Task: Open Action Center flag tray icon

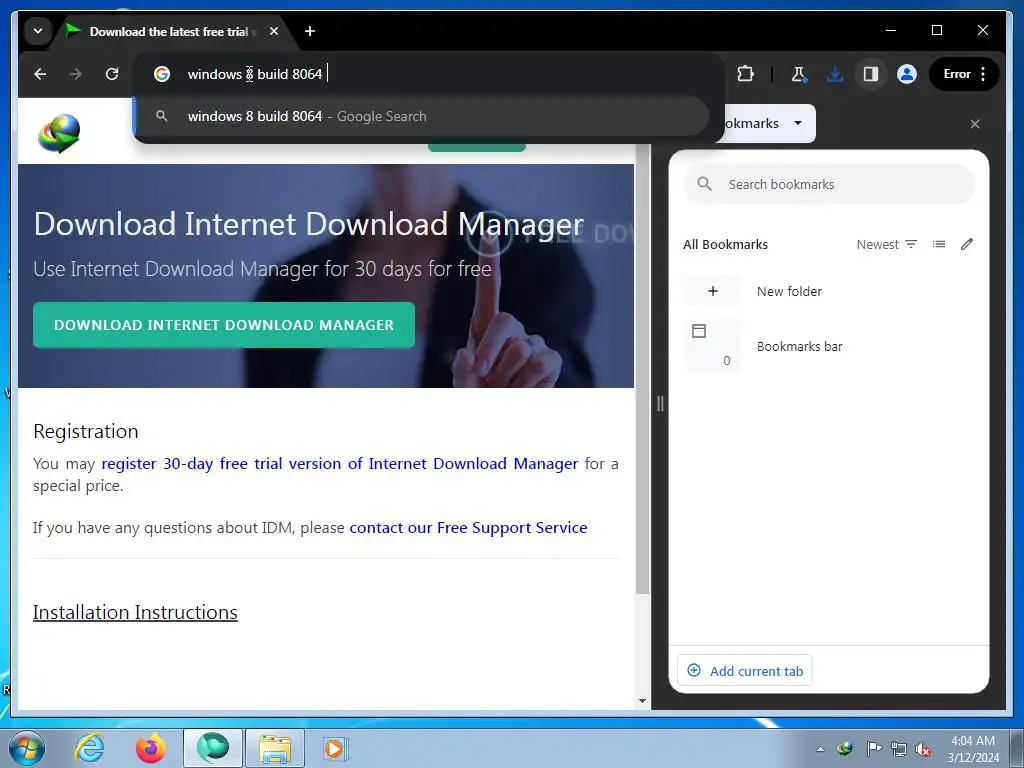Action: (873, 749)
